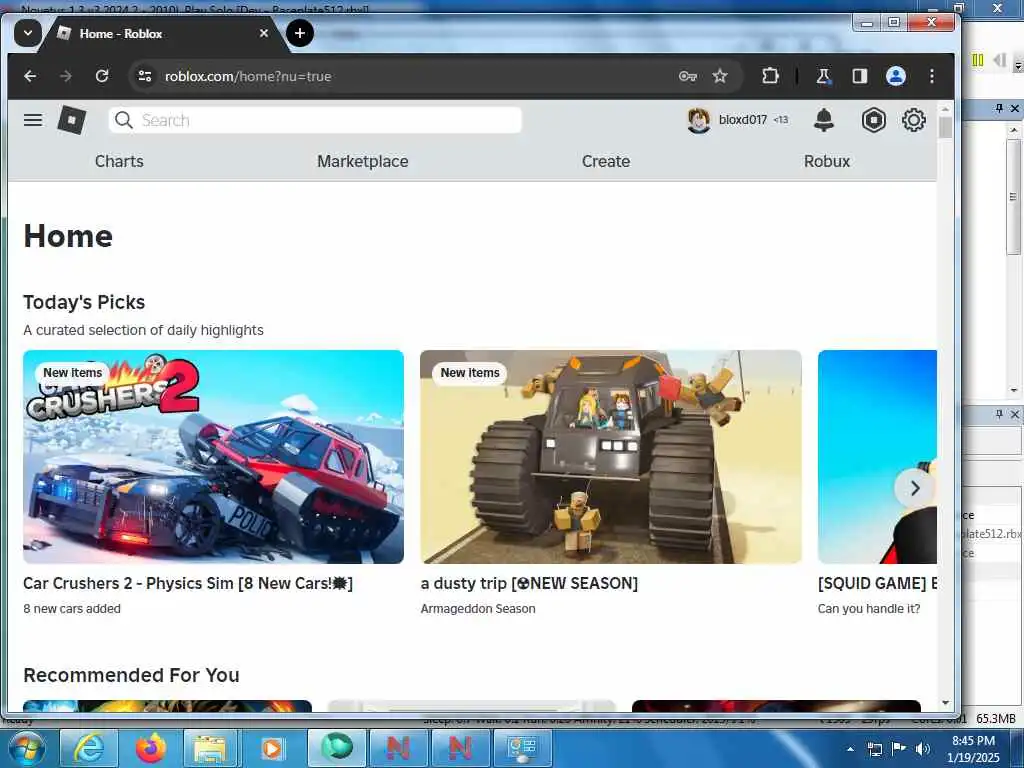Open the browser extensions puzzle icon
Screen dimensions: 1024x768
click(x=771, y=76)
